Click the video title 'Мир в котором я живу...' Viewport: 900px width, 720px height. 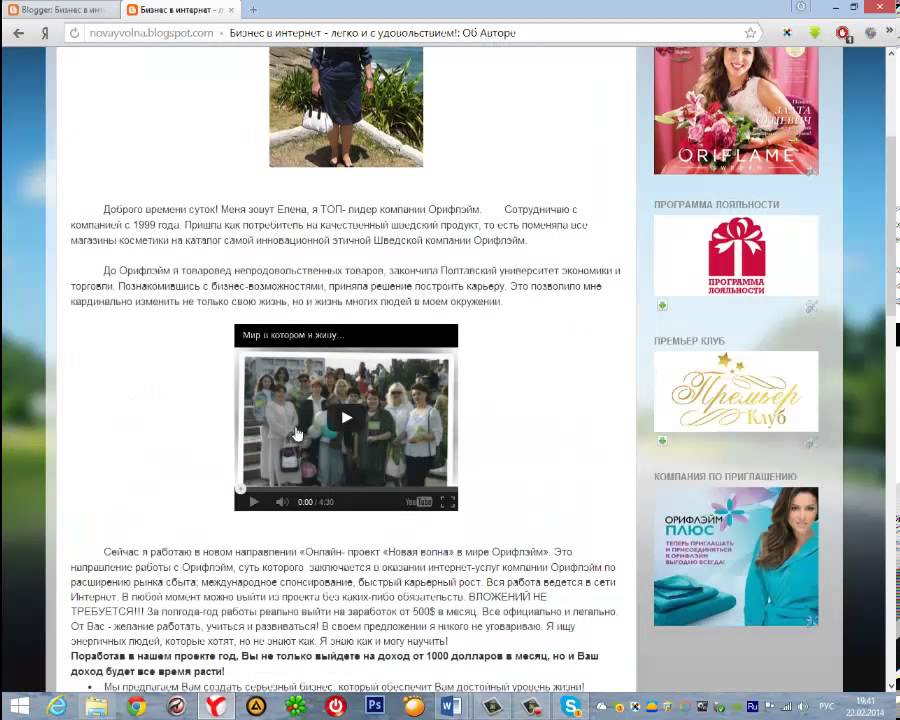coord(293,335)
